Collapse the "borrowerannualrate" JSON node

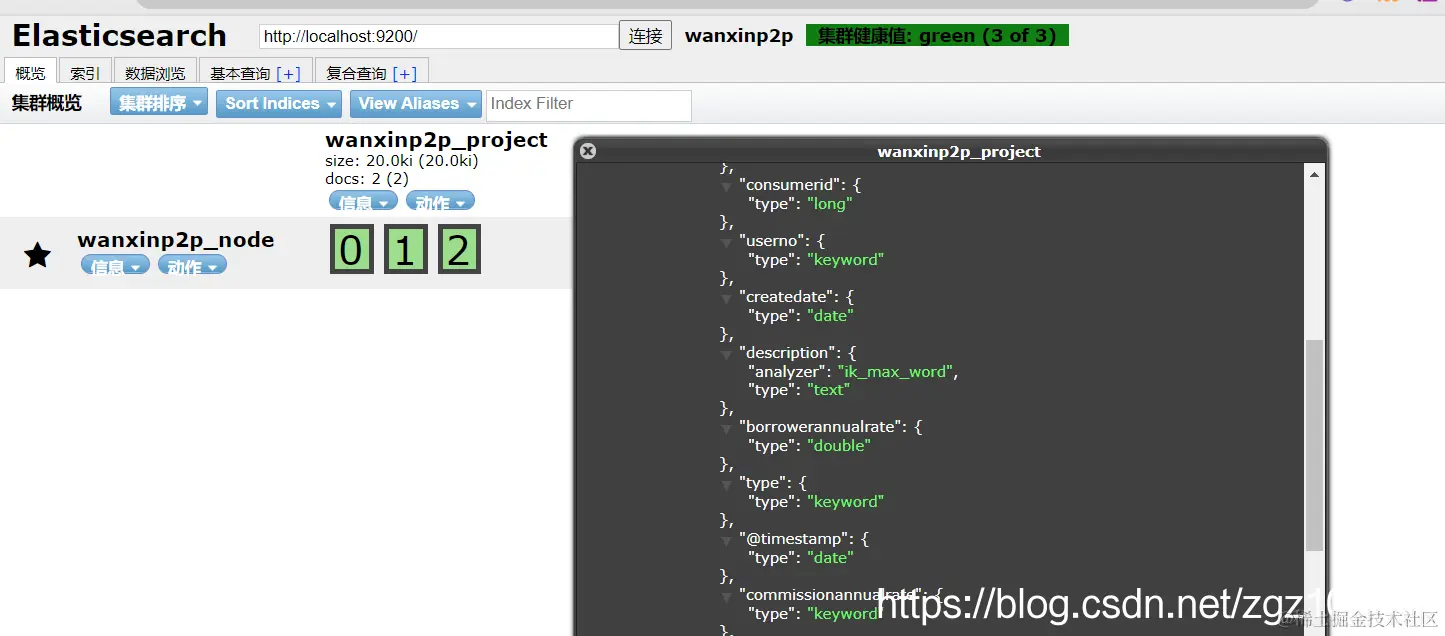(x=727, y=428)
